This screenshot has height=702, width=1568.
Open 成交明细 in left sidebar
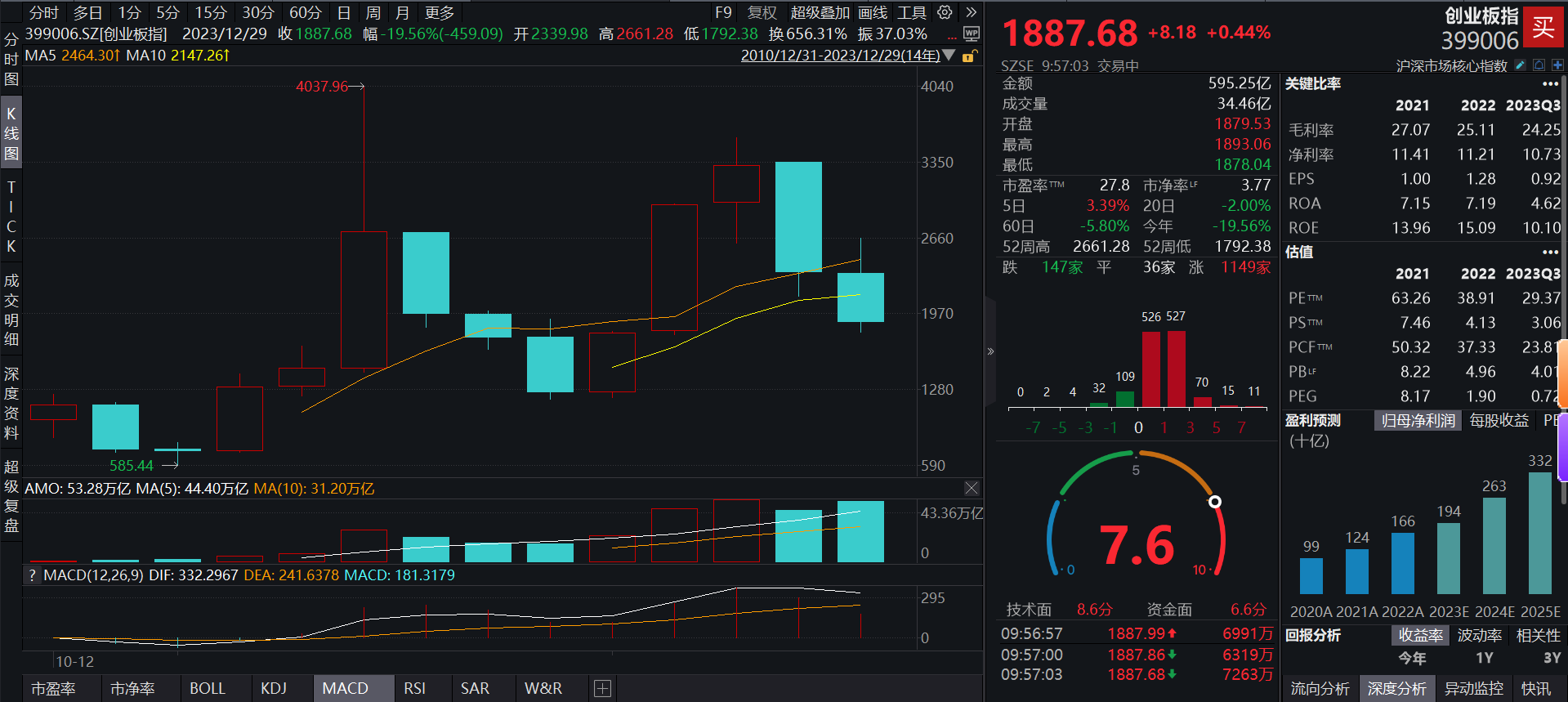pyautogui.click(x=11, y=310)
